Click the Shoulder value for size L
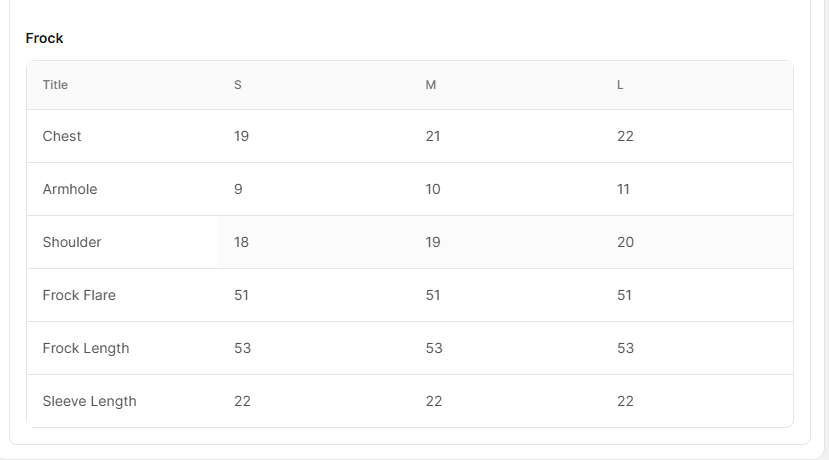Viewport: 829px width, 460px height. (625, 242)
